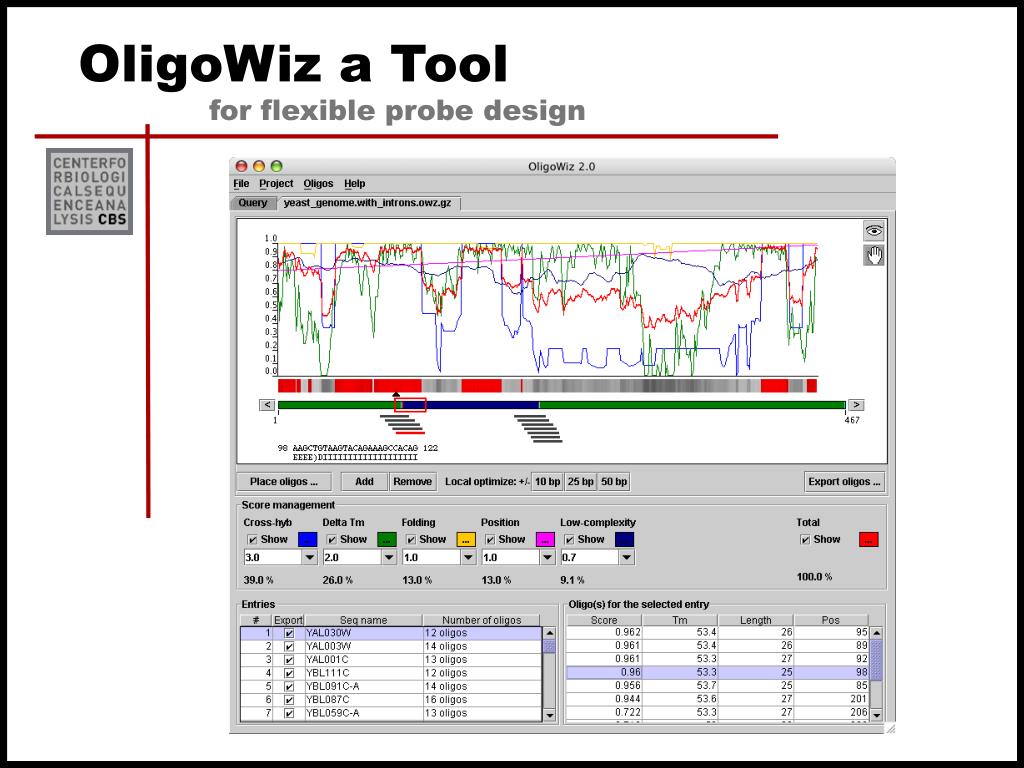Select oligo row with score 0.962
Image resolution: width=1024 pixels, height=768 pixels.
coord(718,633)
